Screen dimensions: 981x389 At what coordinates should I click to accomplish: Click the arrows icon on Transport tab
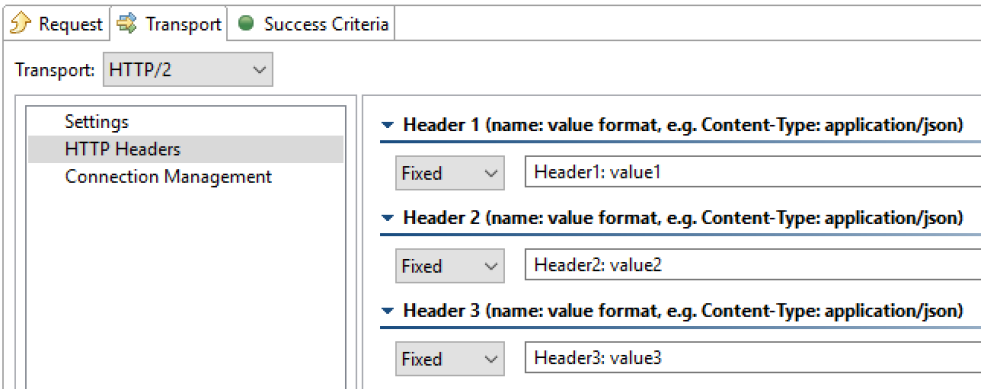pyautogui.click(x=127, y=24)
